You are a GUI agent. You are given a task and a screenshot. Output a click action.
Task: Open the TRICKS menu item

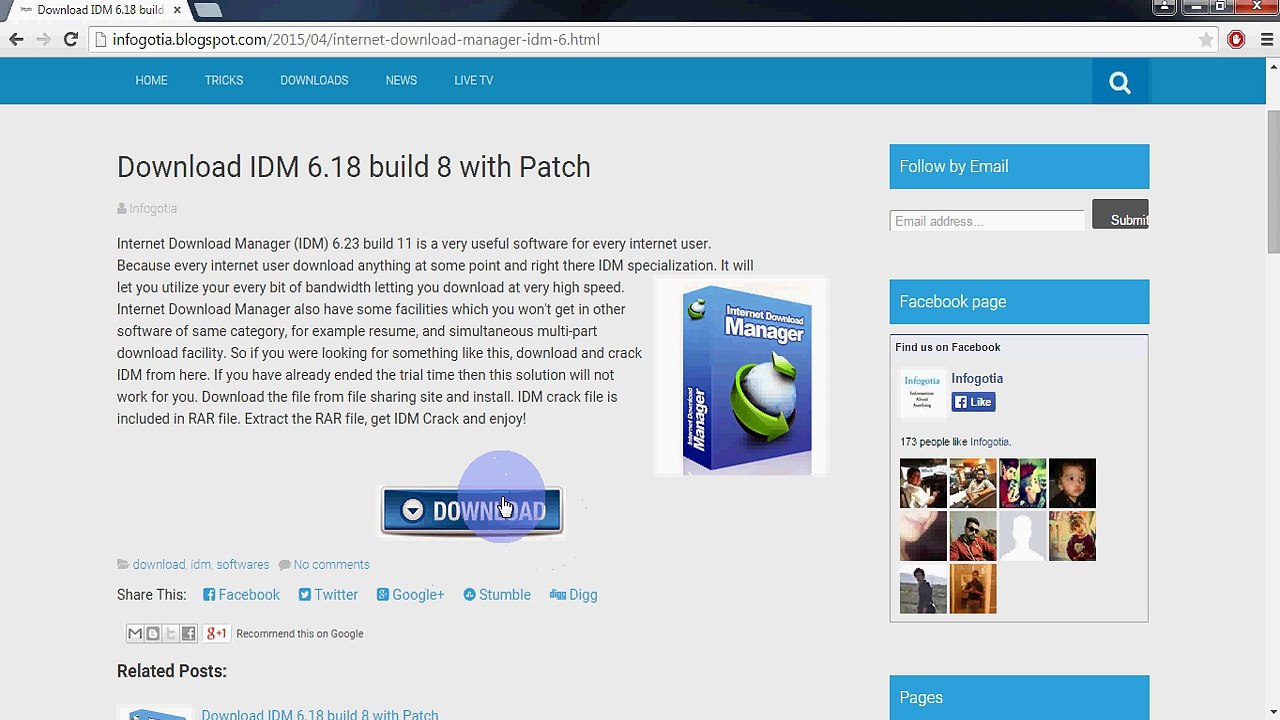click(224, 80)
